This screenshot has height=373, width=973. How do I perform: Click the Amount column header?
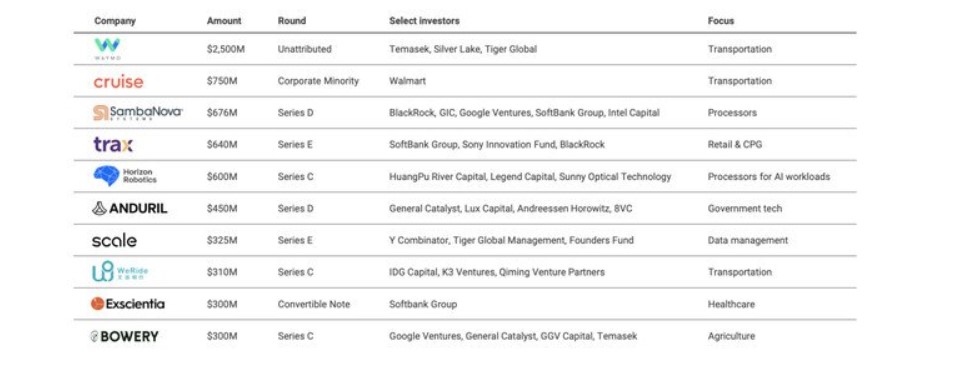pyautogui.click(x=224, y=20)
